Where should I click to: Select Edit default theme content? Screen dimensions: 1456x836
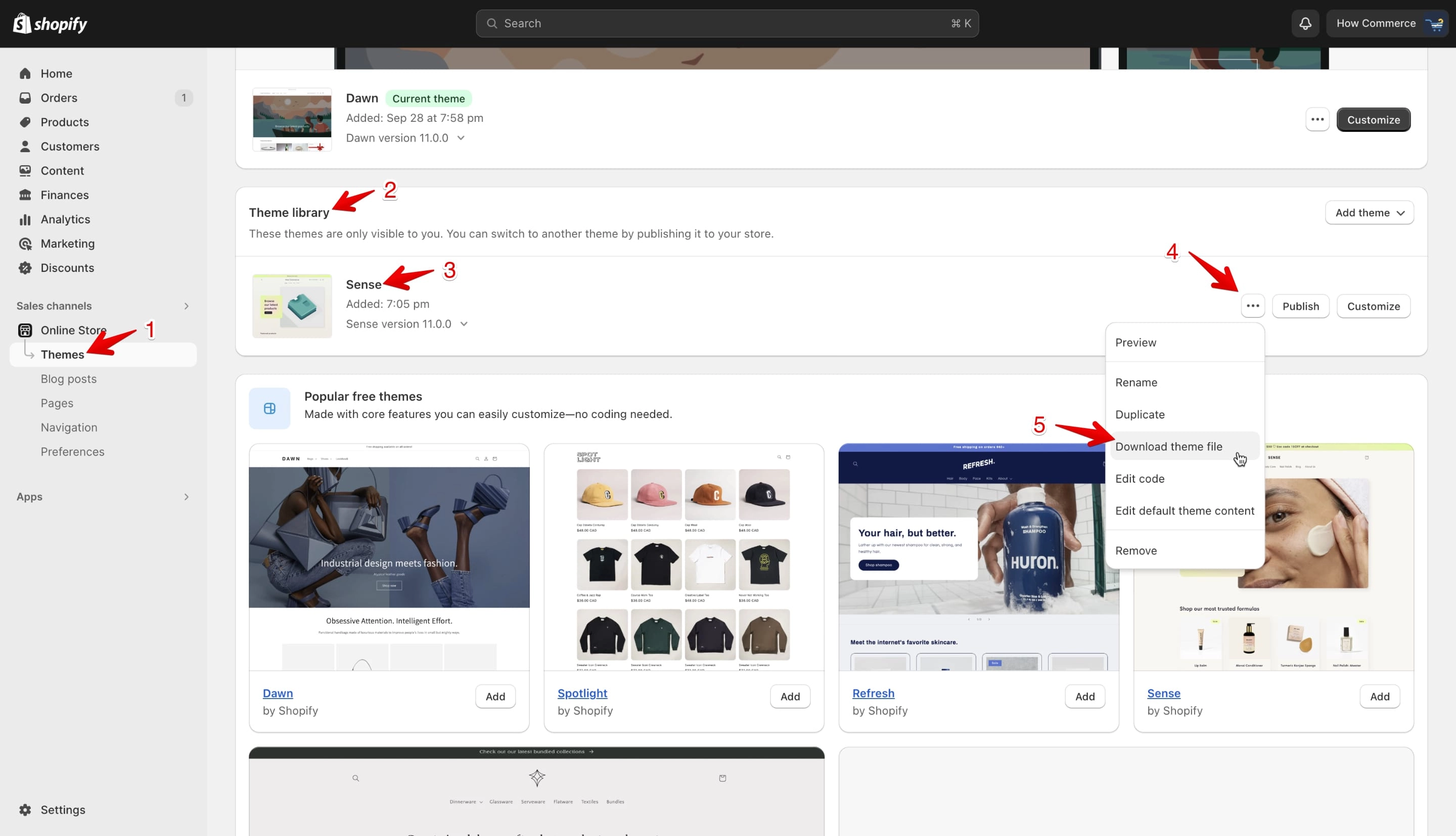[1184, 511]
